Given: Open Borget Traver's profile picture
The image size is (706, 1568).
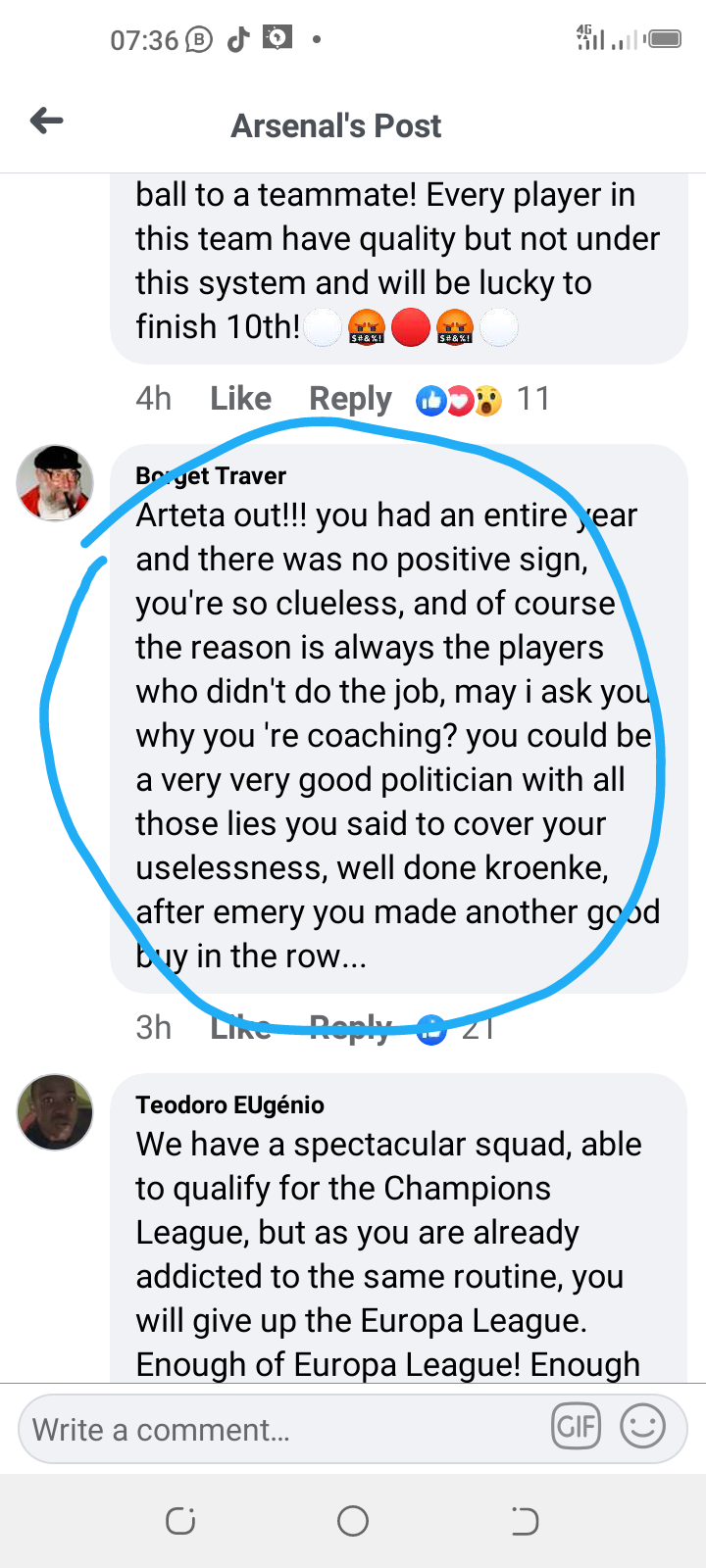Looking at the screenshot, I should (55, 482).
